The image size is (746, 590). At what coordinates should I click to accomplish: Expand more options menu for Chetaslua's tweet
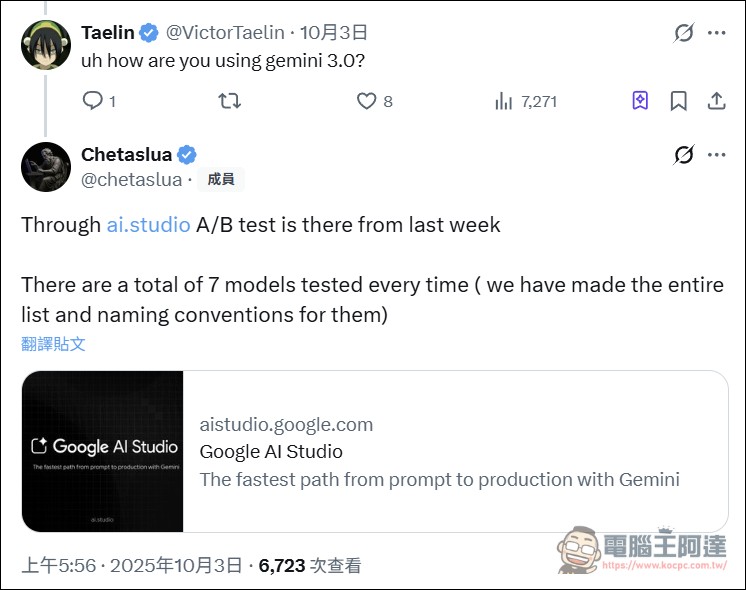[717, 155]
